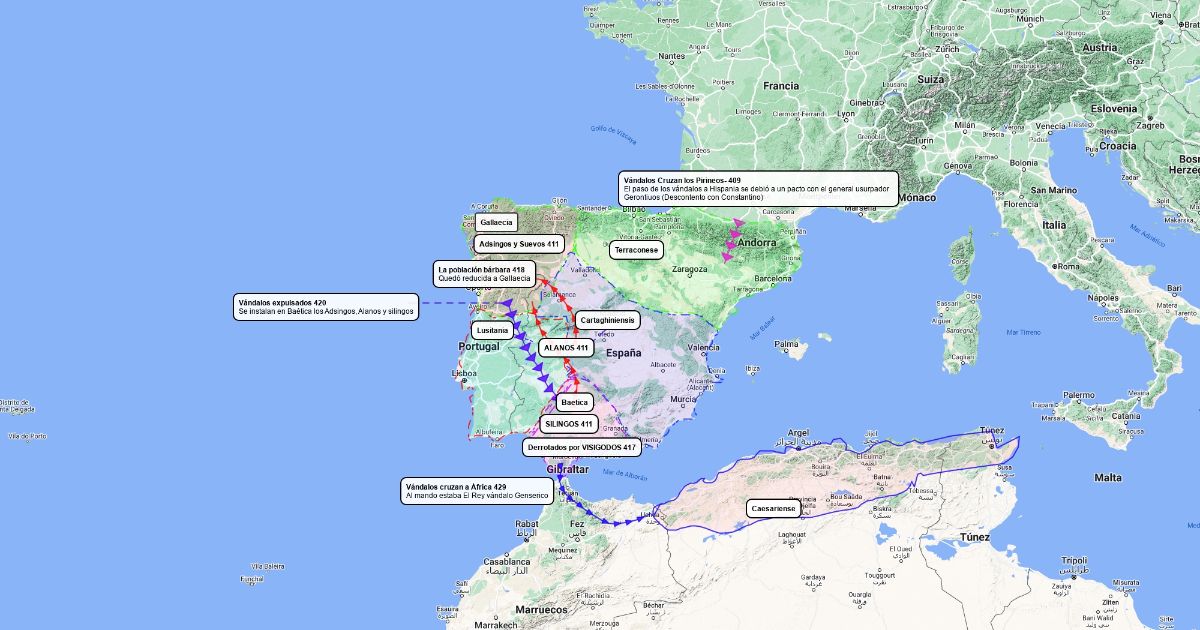Select the Mar Tirreno sea label
The image size is (1200, 630).
[1023, 331]
